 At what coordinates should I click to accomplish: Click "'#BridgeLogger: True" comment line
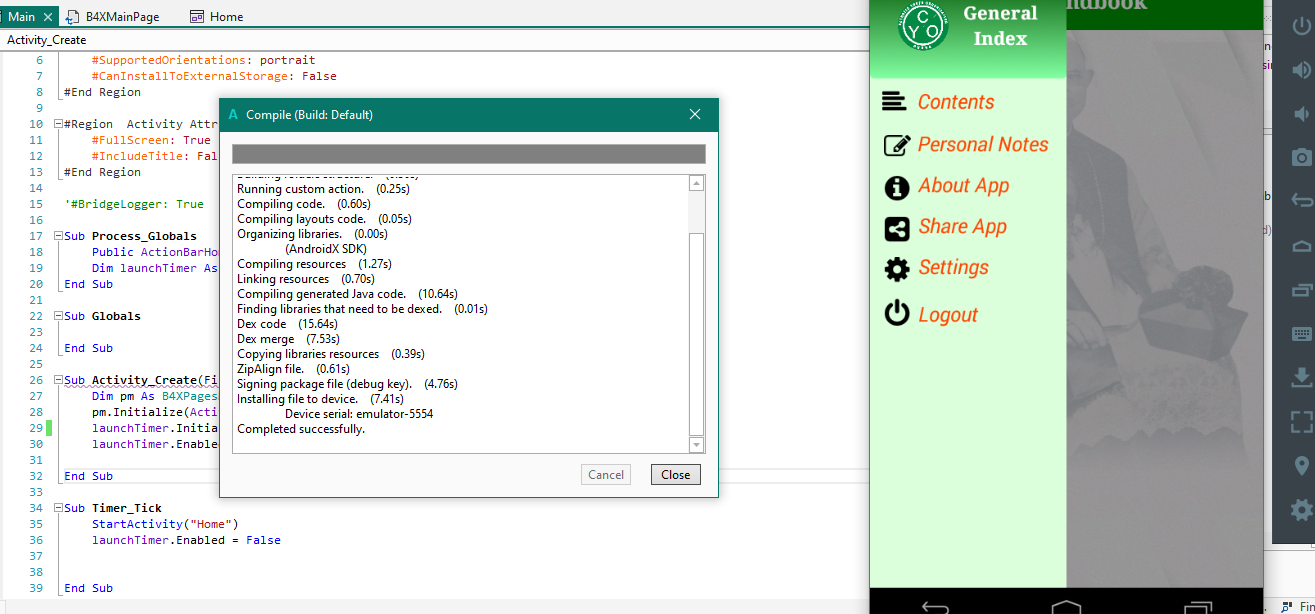coord(133,204)
